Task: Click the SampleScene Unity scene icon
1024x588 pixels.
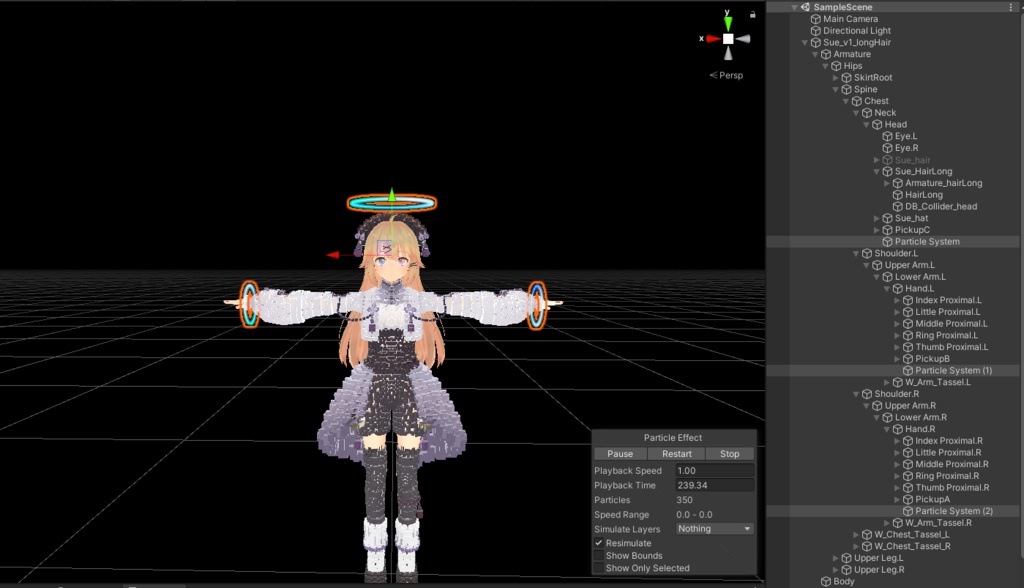Action: pyautogui.click(x=805, y=7)
